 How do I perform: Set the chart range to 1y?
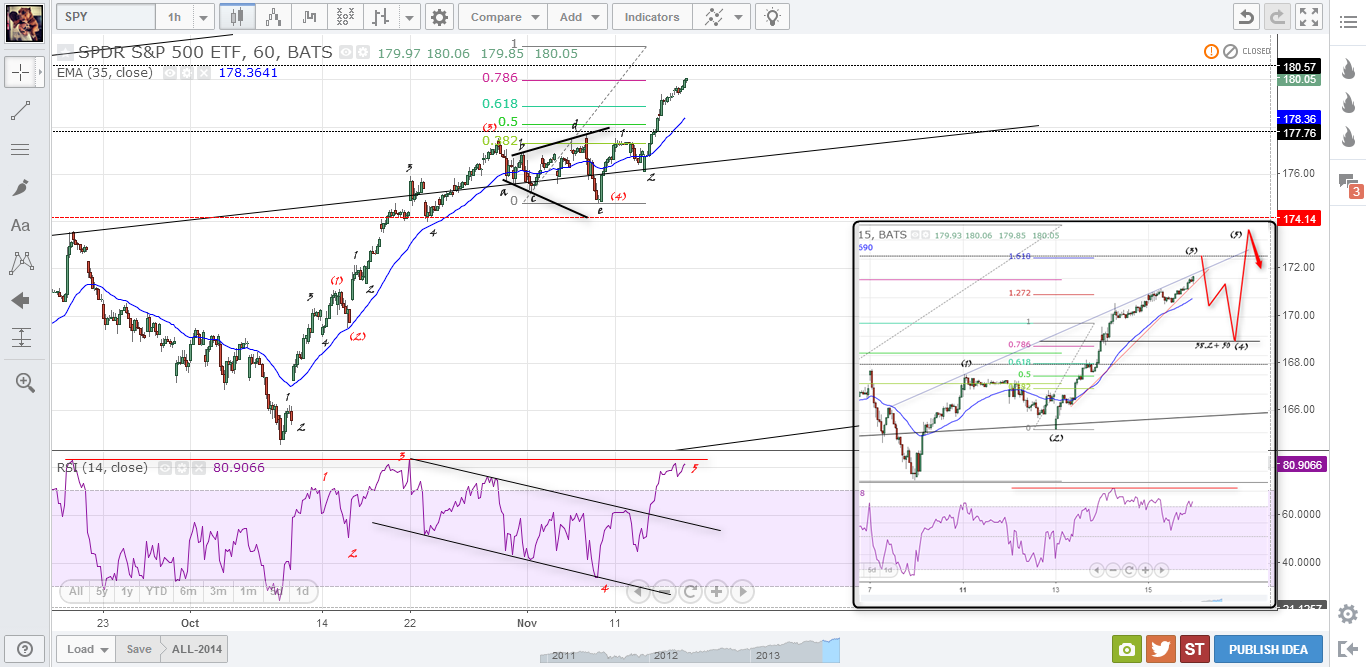127,591
